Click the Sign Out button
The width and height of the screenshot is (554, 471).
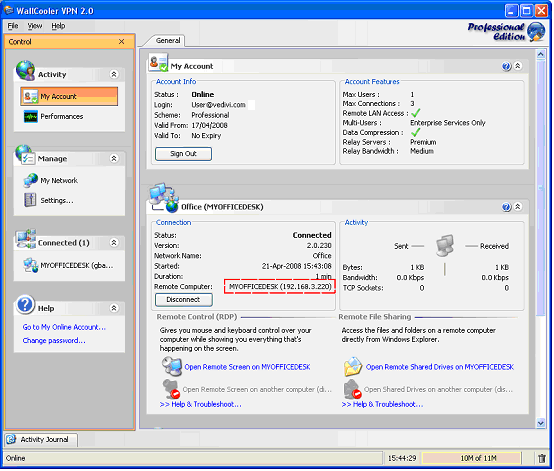click(x=183, y=154)
